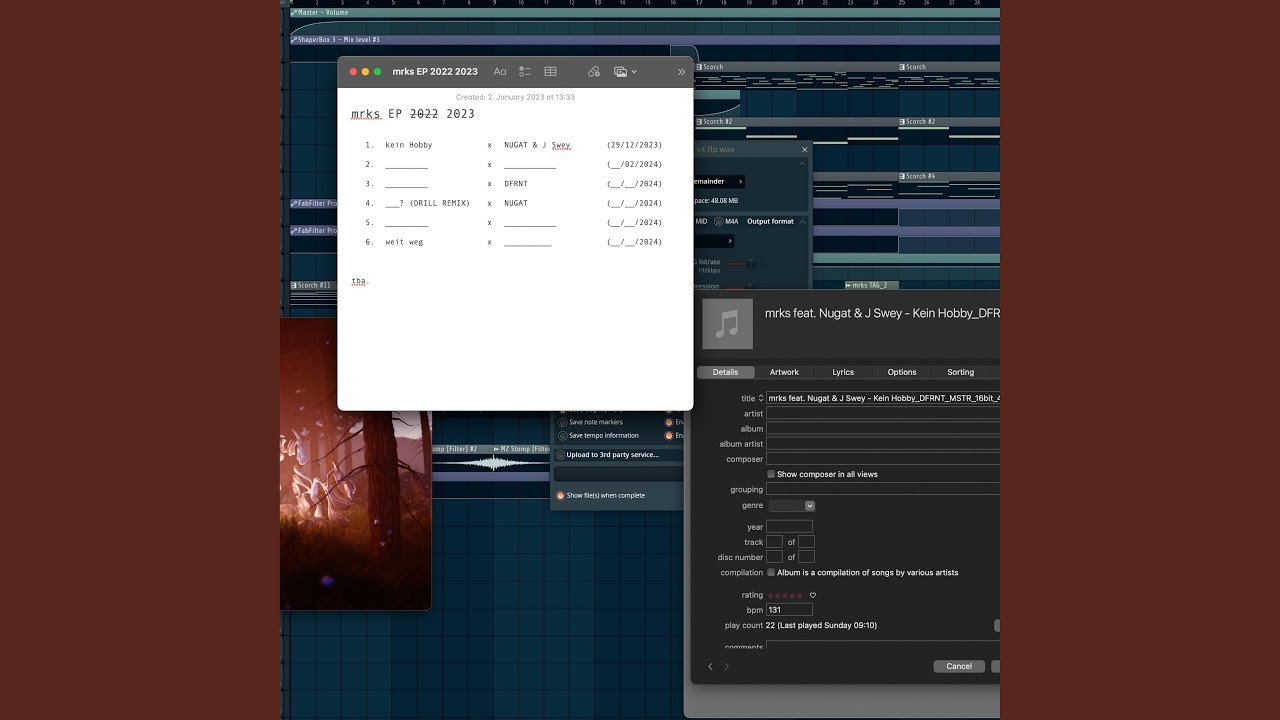1280x720 pixels.
Task: Insert a checklist in the Notes toolbar
Action: click(525, 72)
